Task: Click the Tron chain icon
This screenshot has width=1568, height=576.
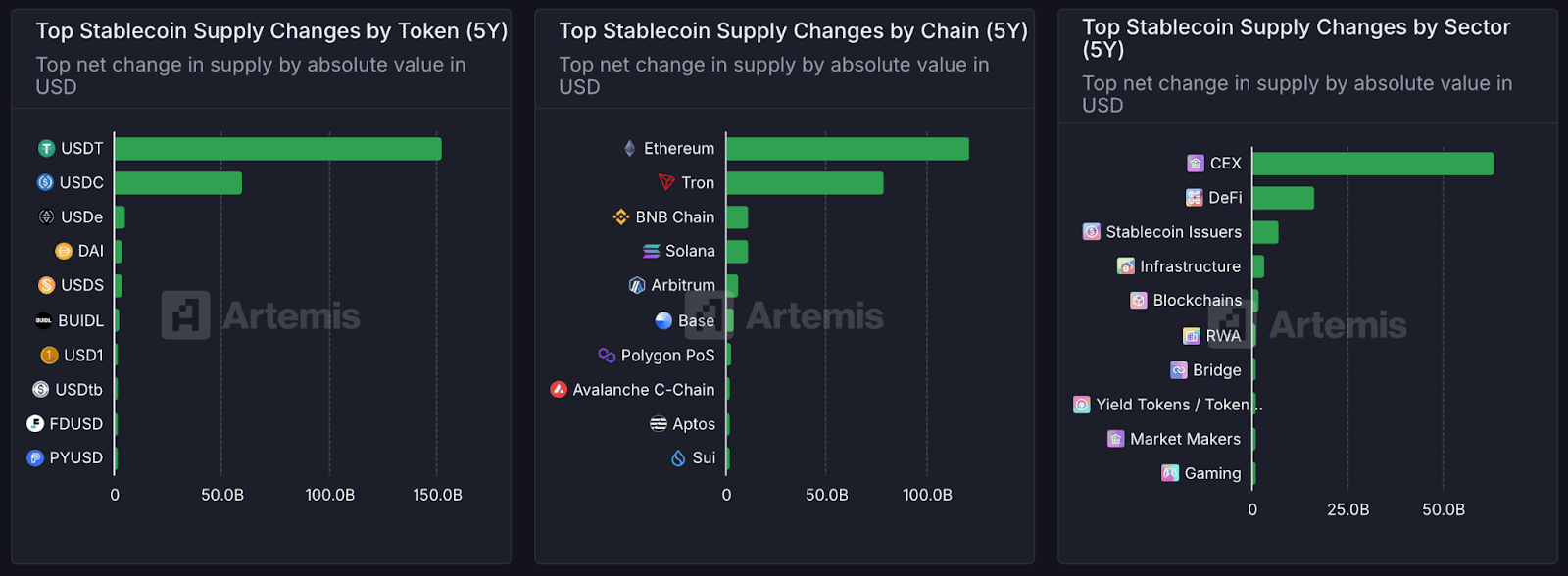Action: click(666, 183)
